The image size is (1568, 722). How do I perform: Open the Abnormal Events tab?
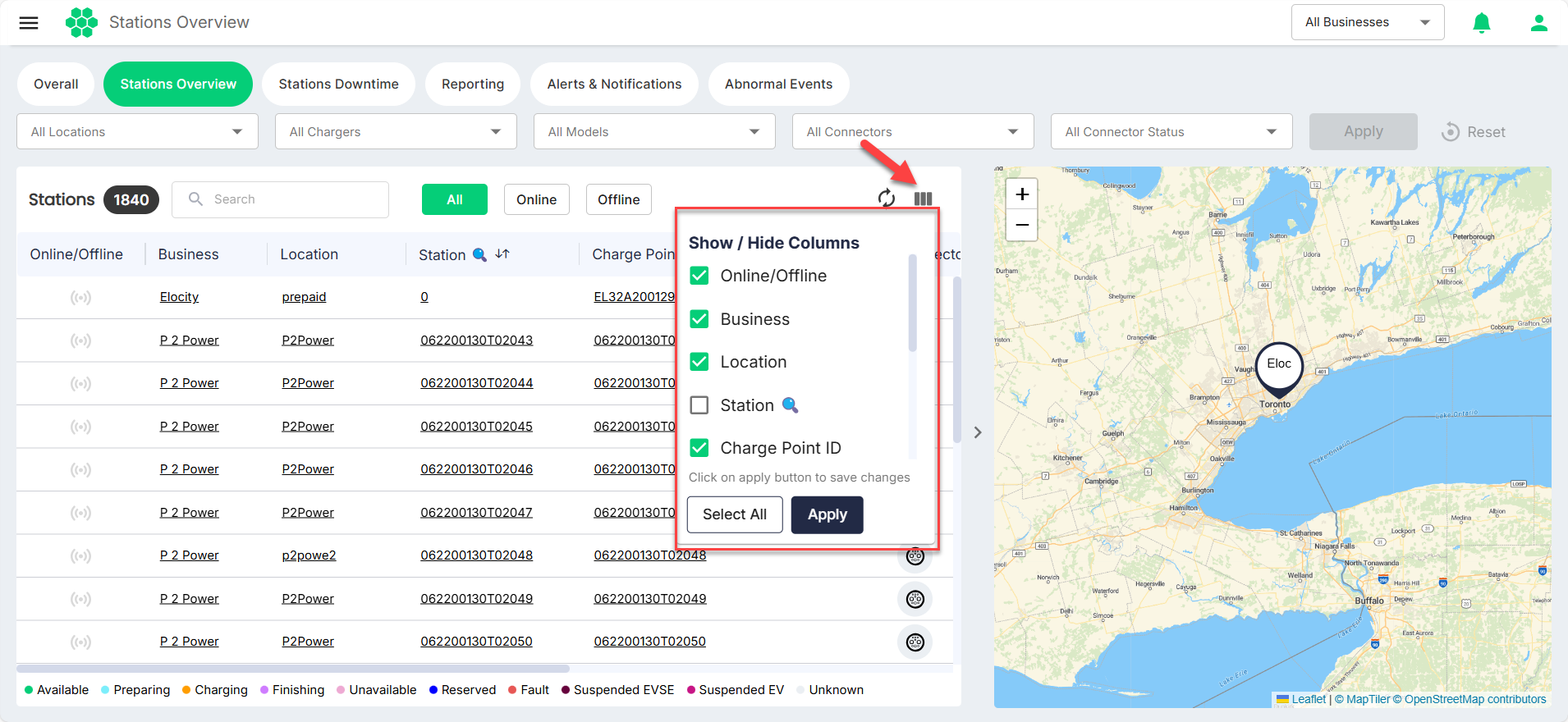coord(778,84)
